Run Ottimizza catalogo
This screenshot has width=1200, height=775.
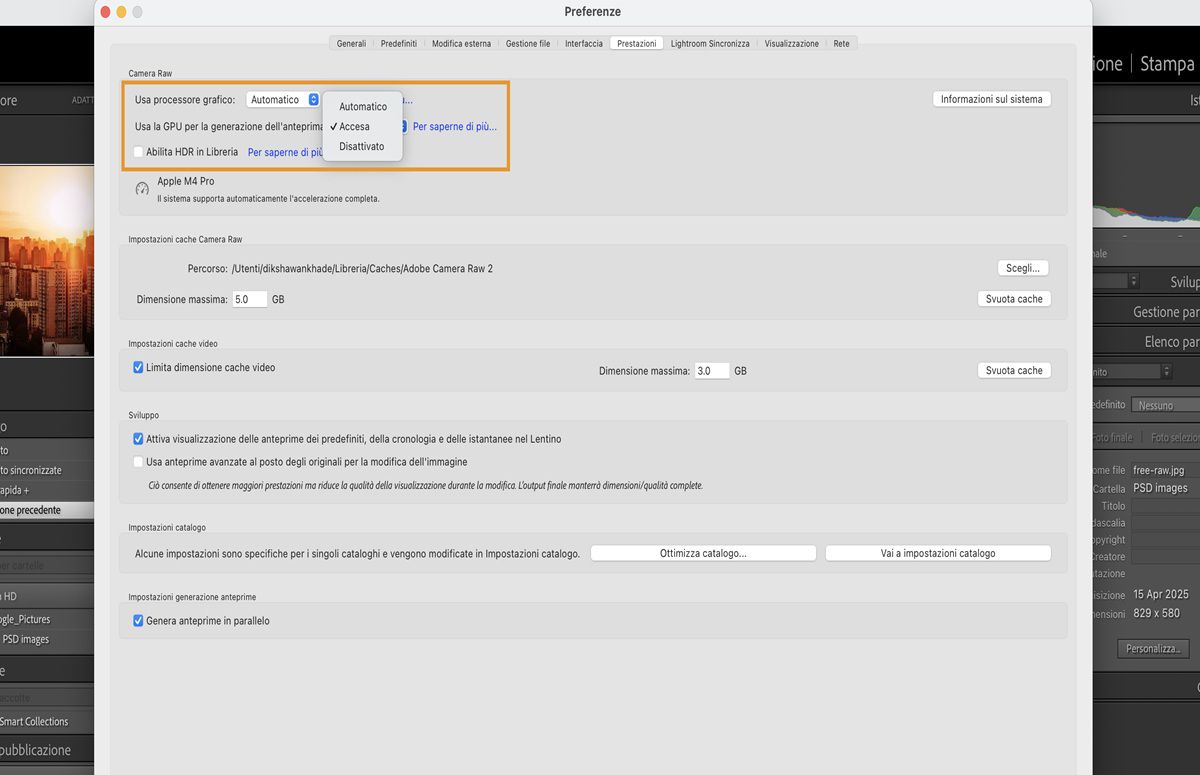point(703,552)
